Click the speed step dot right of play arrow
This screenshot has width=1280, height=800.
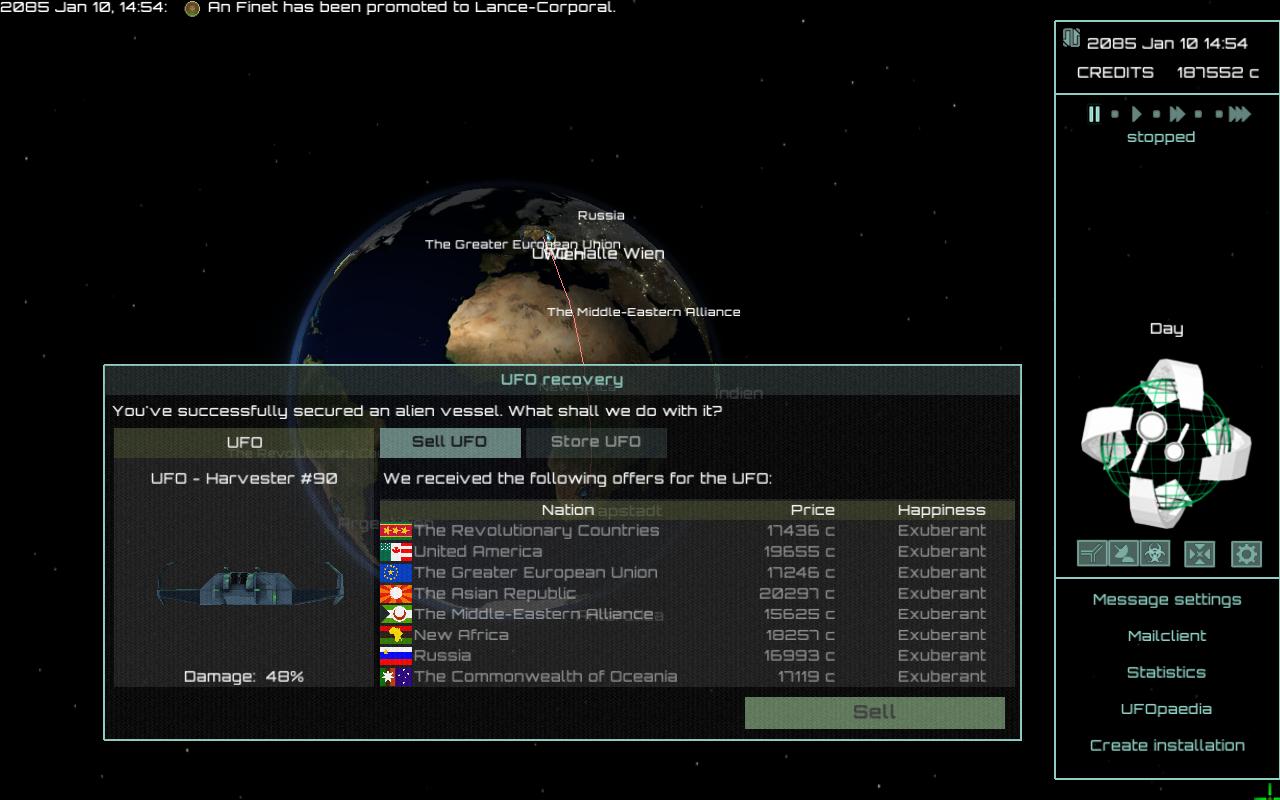coord(1157,114)
